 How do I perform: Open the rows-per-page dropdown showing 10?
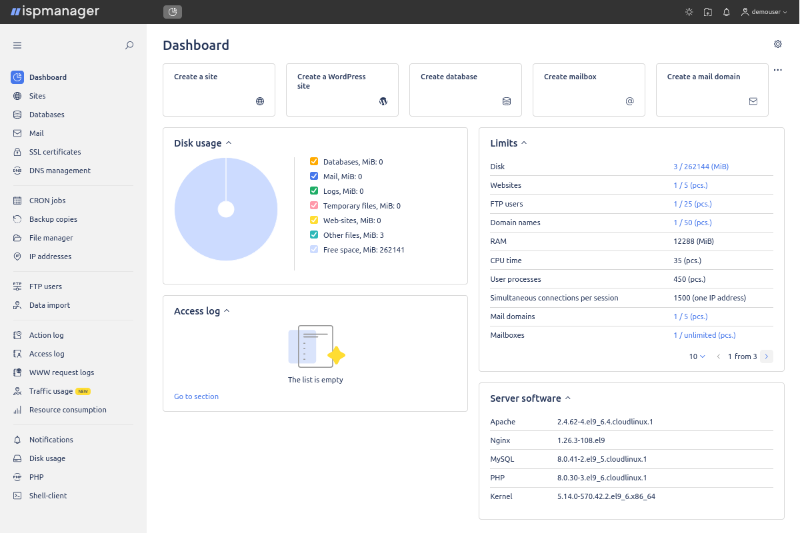(x=697, y=356)
